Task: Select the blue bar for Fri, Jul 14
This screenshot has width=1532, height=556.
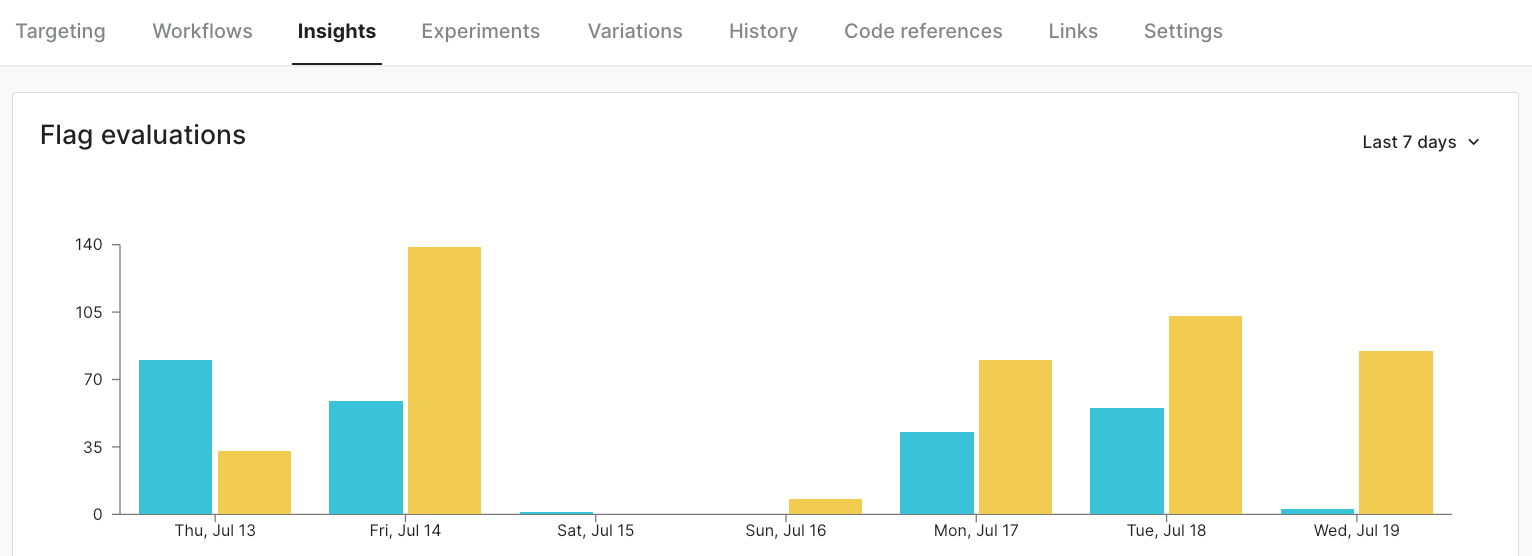Action: 366,457
